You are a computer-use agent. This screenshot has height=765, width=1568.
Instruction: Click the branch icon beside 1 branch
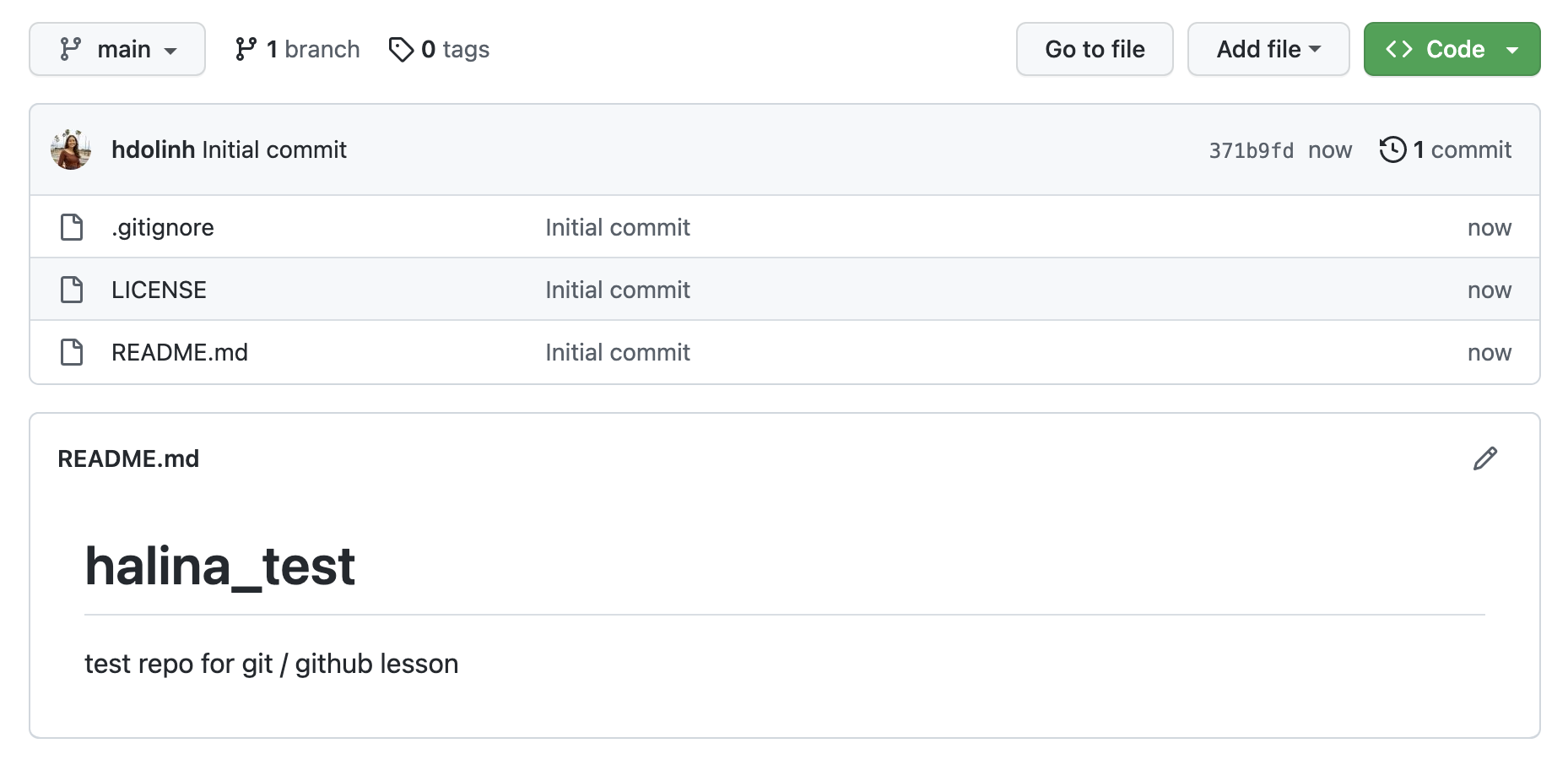coord(246,49)
